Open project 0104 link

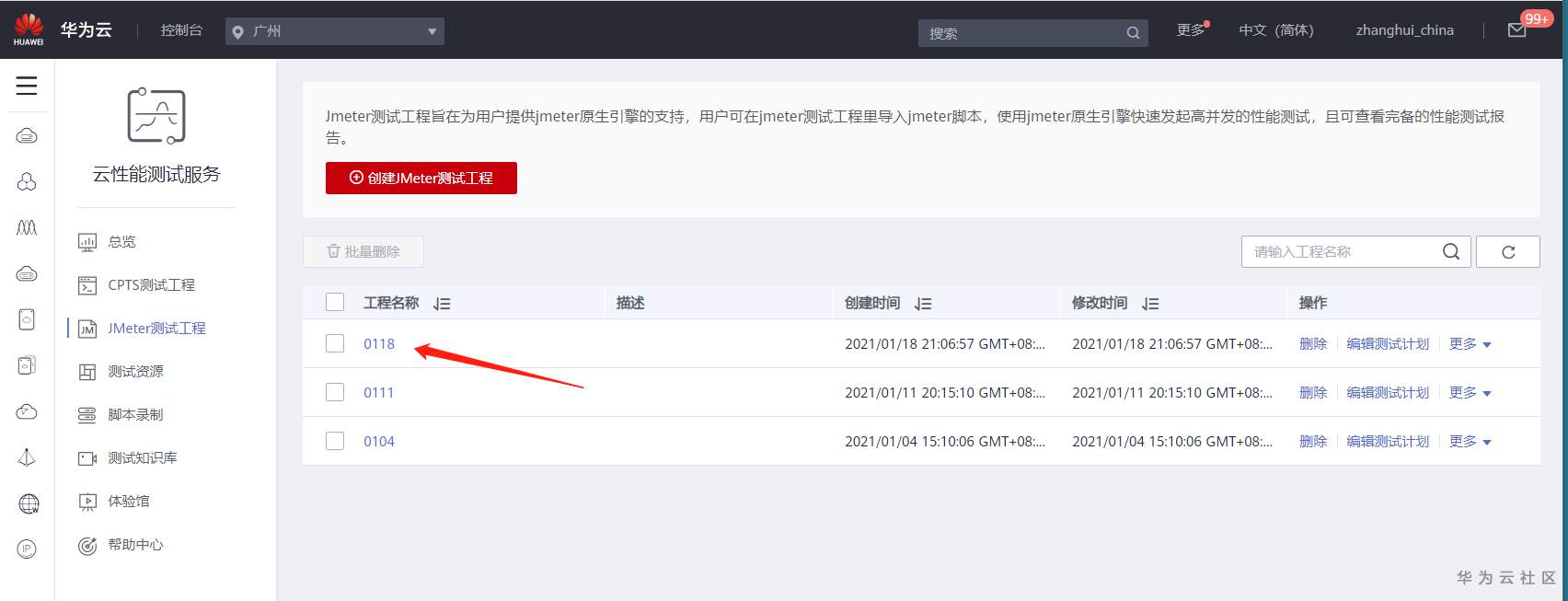tap(379, 441)
